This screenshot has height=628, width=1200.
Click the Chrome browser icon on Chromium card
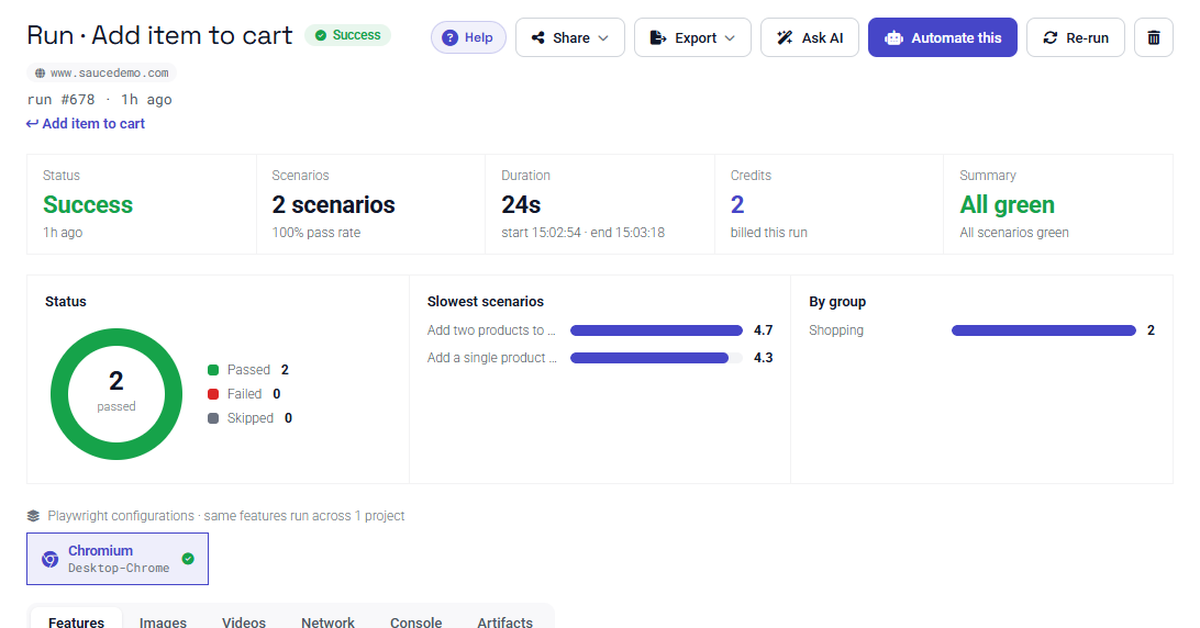[50, 559]
